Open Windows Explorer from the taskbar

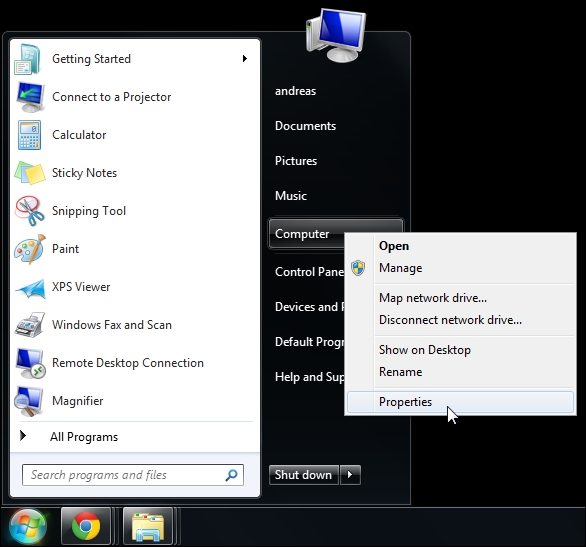coord(148,527)
